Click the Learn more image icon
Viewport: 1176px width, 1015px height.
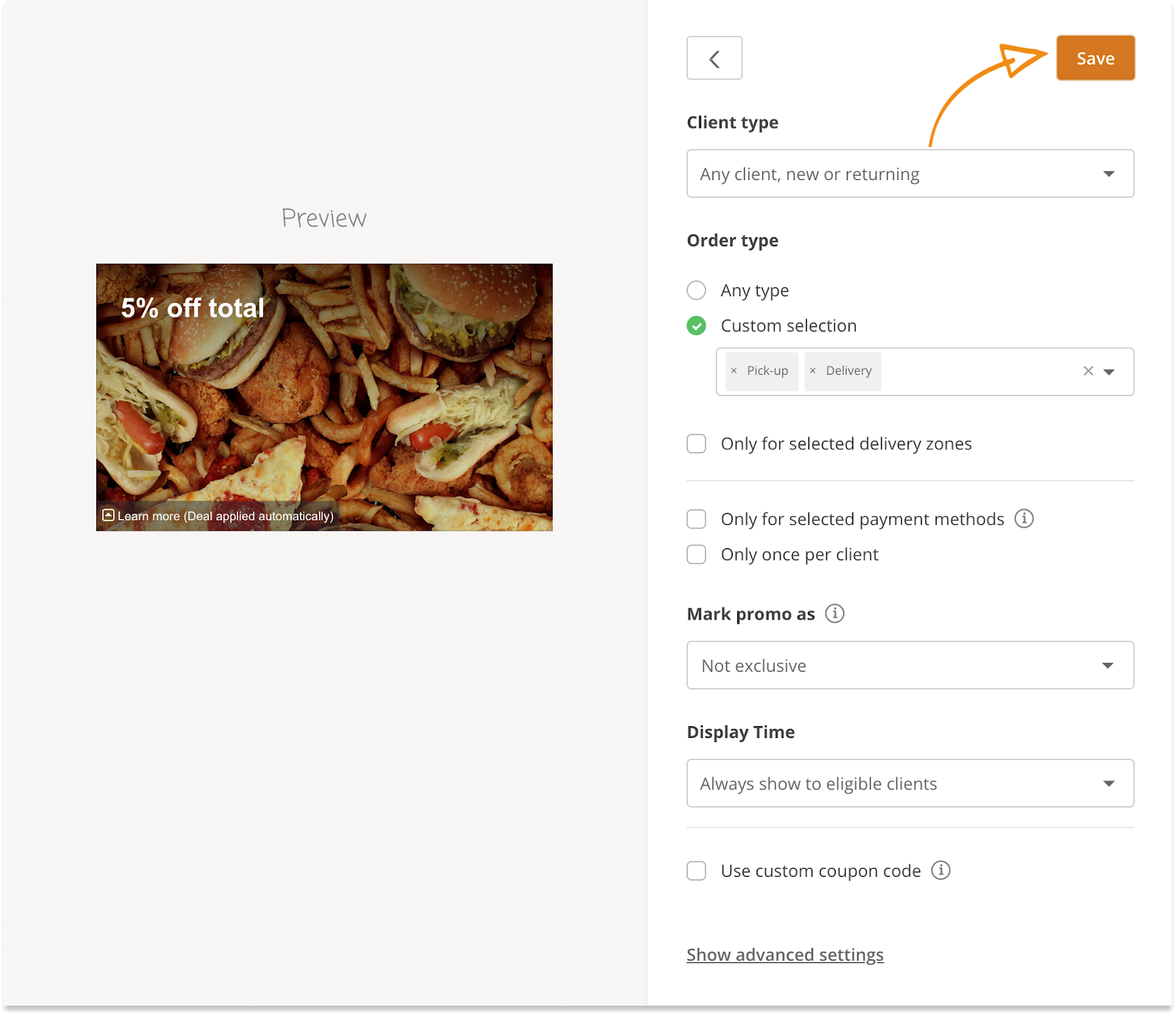point(108,515)
